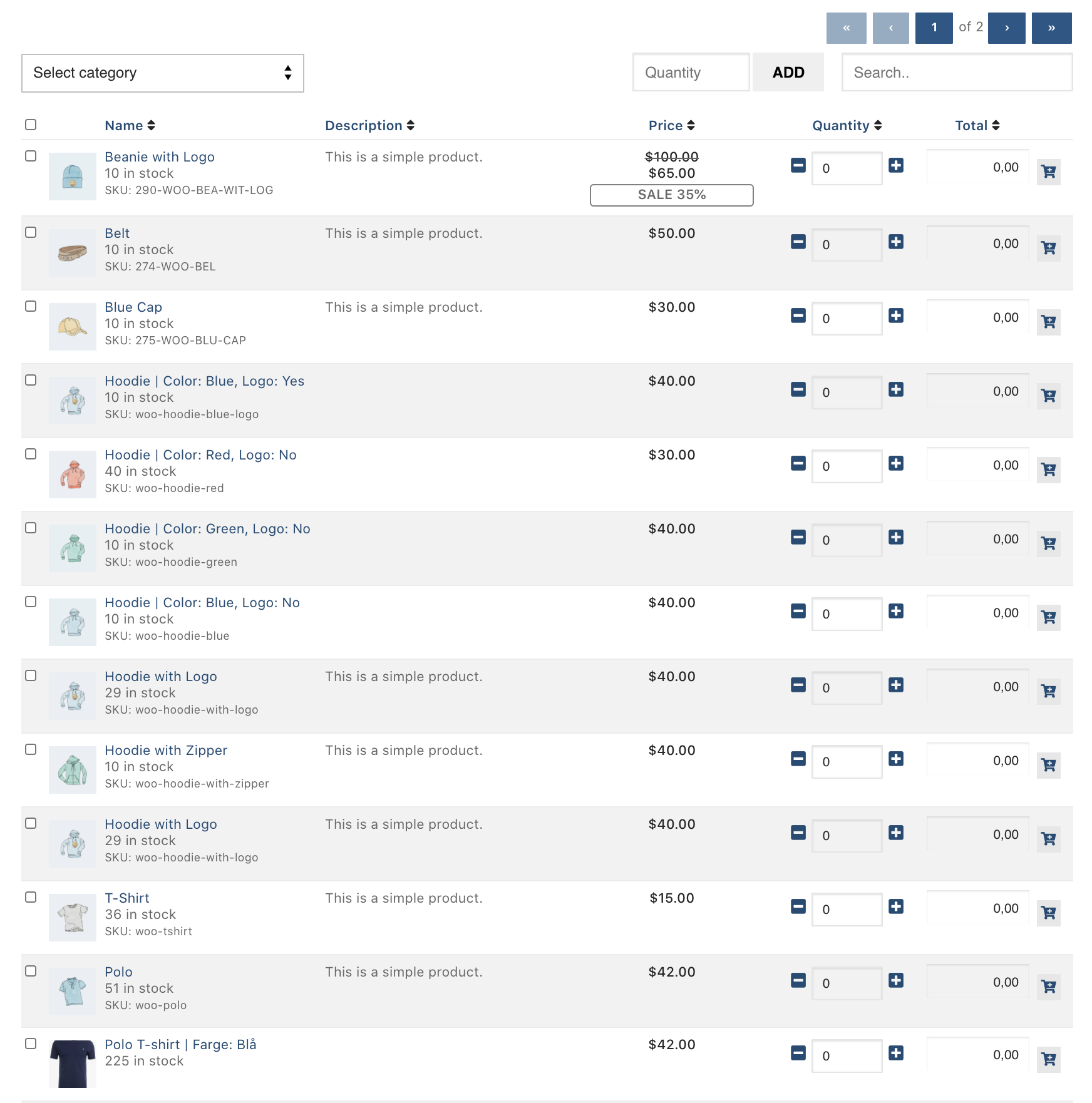
Task: Click the ADD button
Action: [788, 73]
